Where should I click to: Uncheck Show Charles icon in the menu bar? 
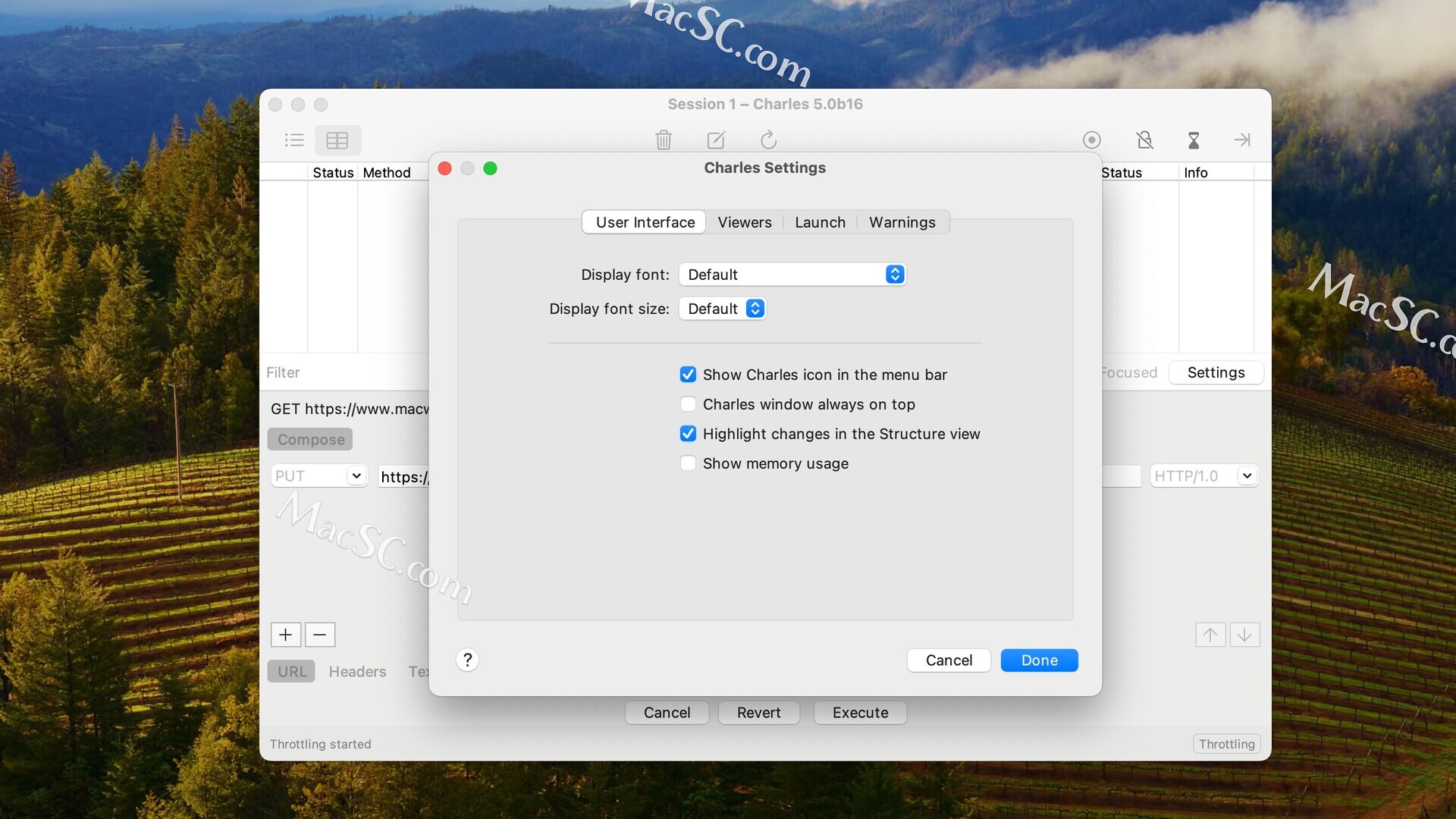pyautogui.click(x=688, y=375)
